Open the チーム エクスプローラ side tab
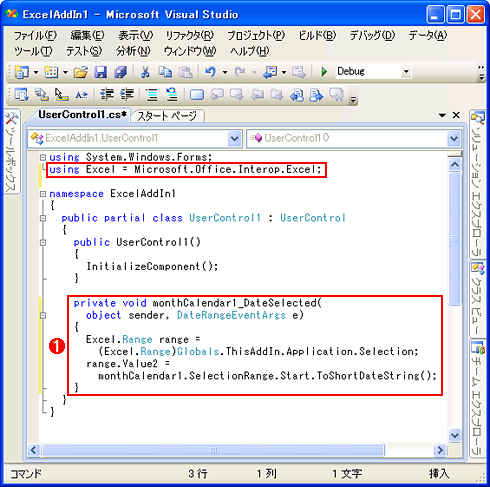This screenshot has height=487, width=490. (x=477, y=399)
